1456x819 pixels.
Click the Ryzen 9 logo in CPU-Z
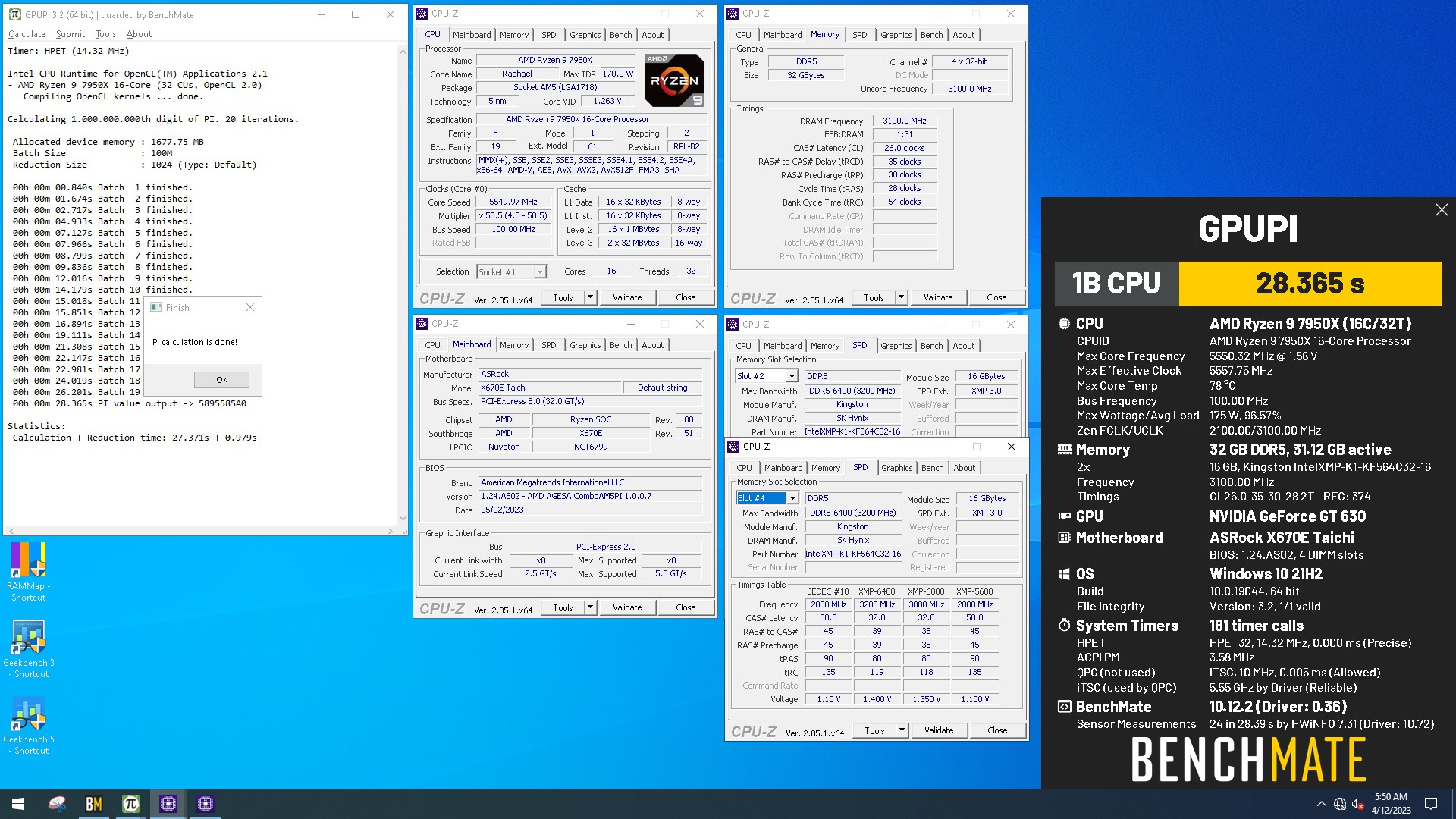(673, 80)
